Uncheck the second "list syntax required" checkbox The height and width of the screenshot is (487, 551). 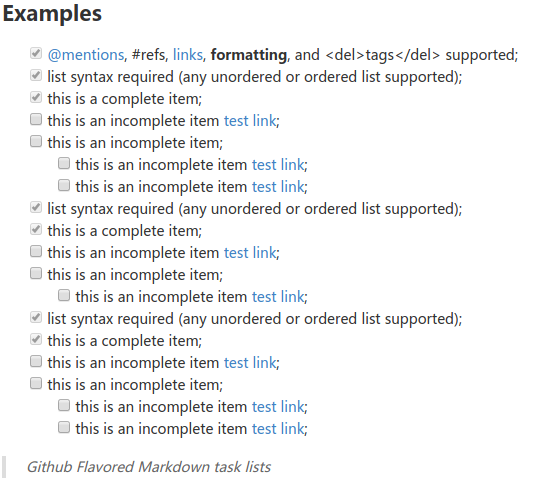tap(36, 207)
